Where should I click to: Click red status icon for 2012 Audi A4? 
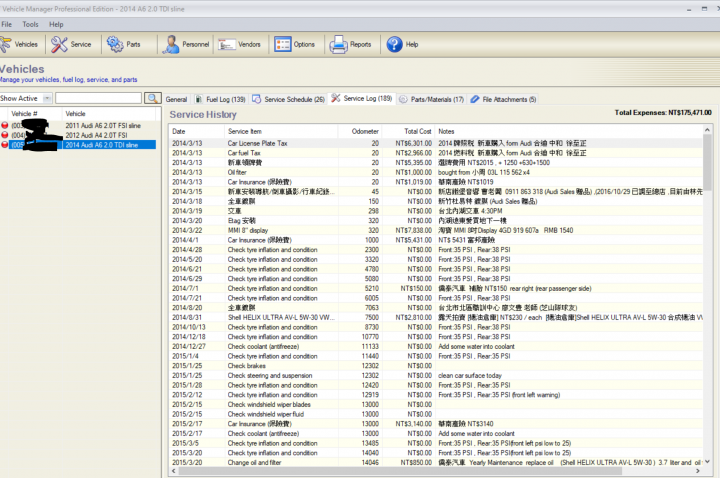point(5,135)
